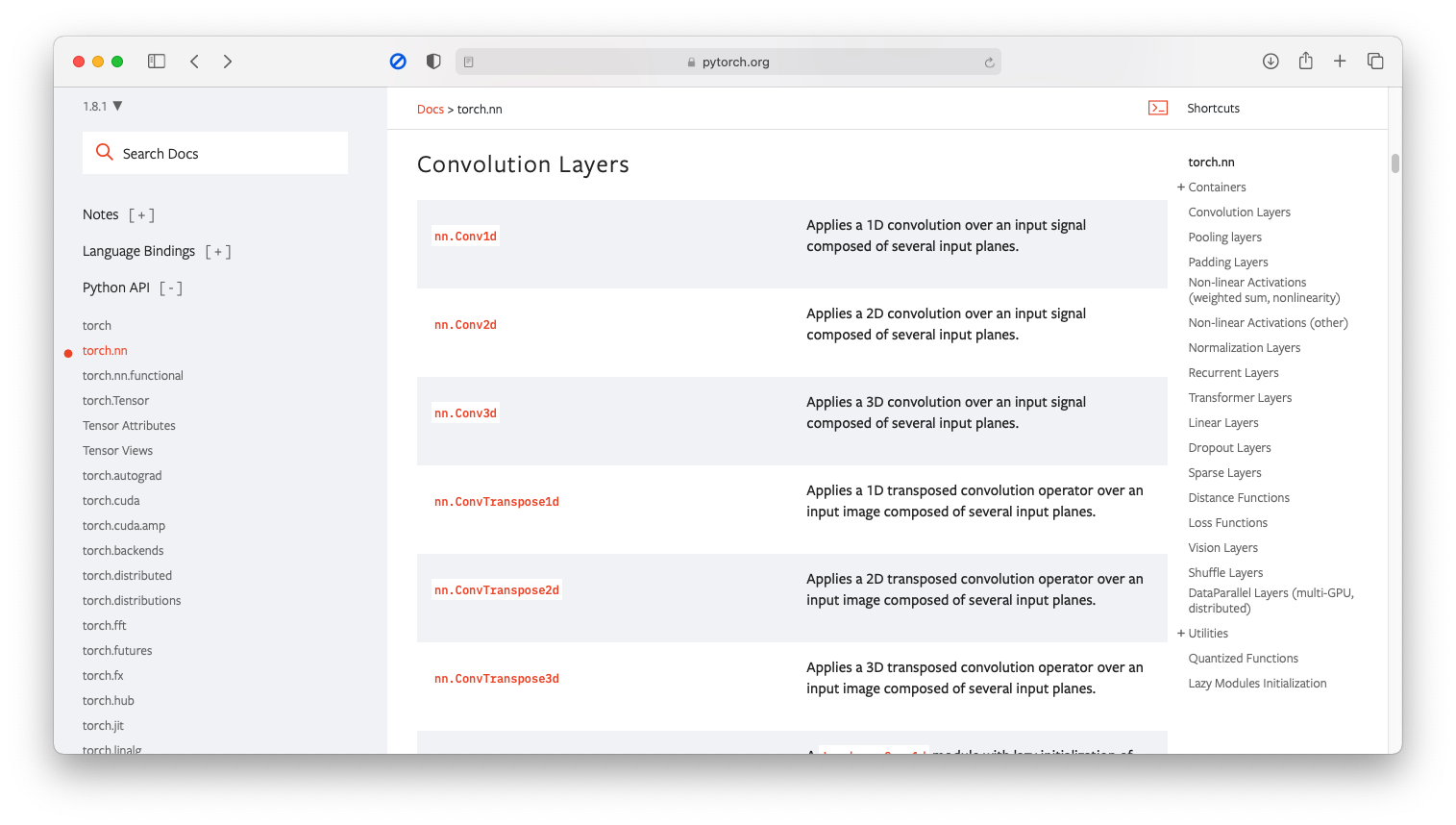Jump to Non-linear Activations (other)
The height and width of the screenshot is (825, 1456).
1268,323
